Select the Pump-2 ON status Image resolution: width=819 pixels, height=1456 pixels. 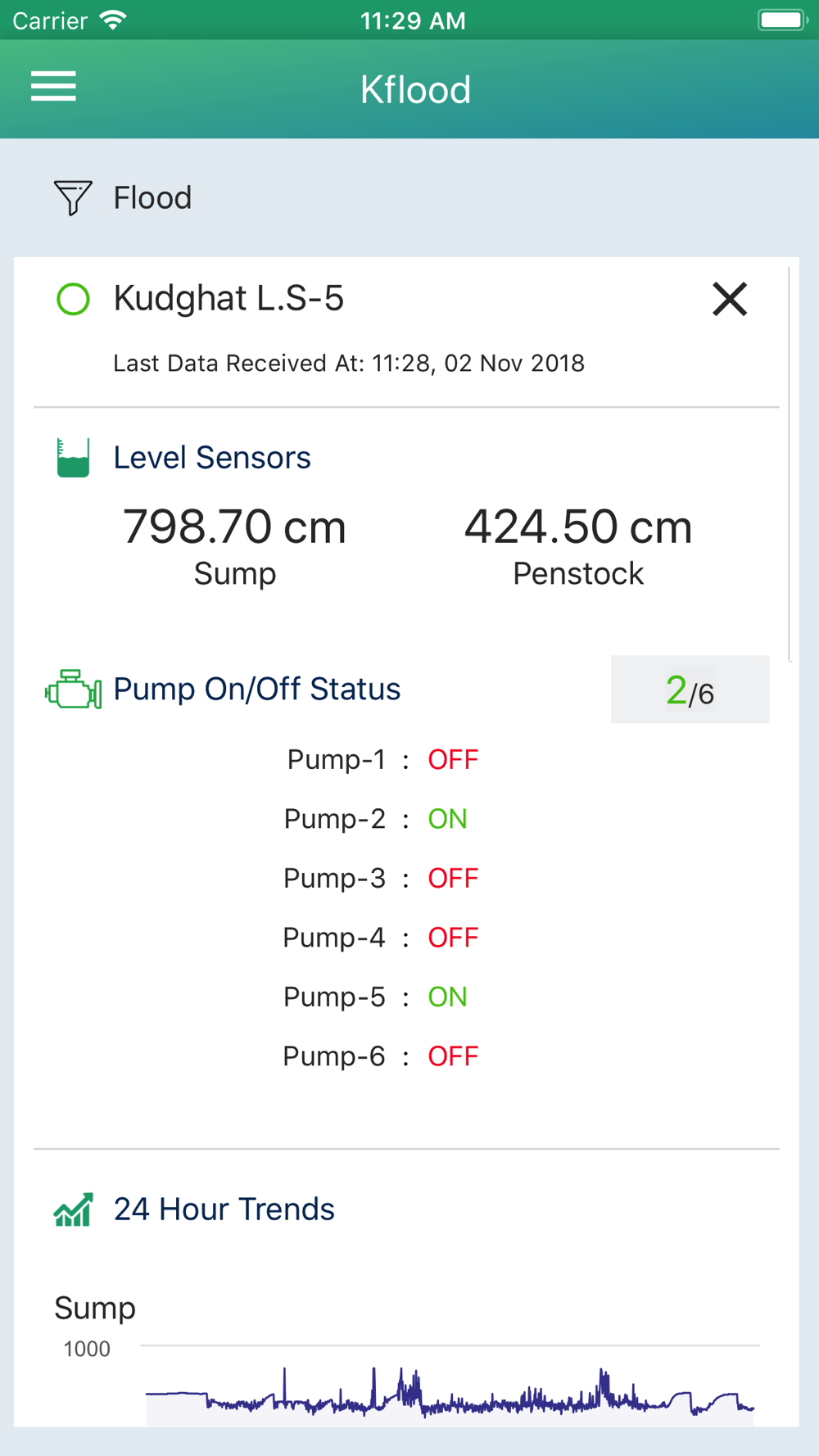click(447, 819)
